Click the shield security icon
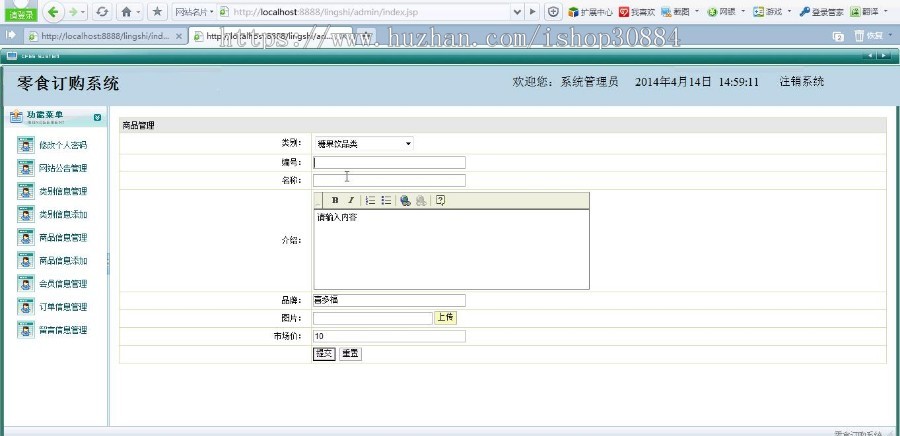Viewport: 900px width, 436px height. coord(553,11)
